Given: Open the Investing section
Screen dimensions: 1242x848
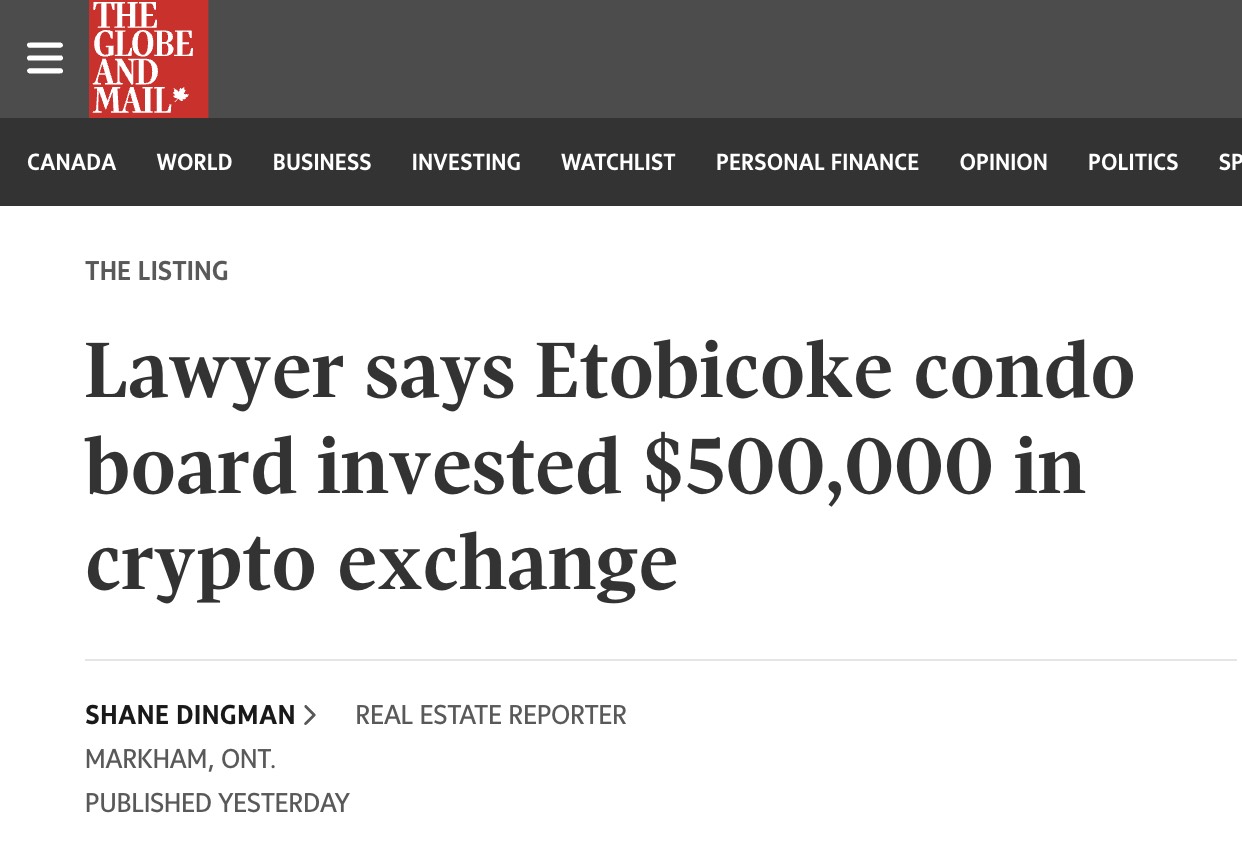Looking at the screenshot, I should (466, 162).
